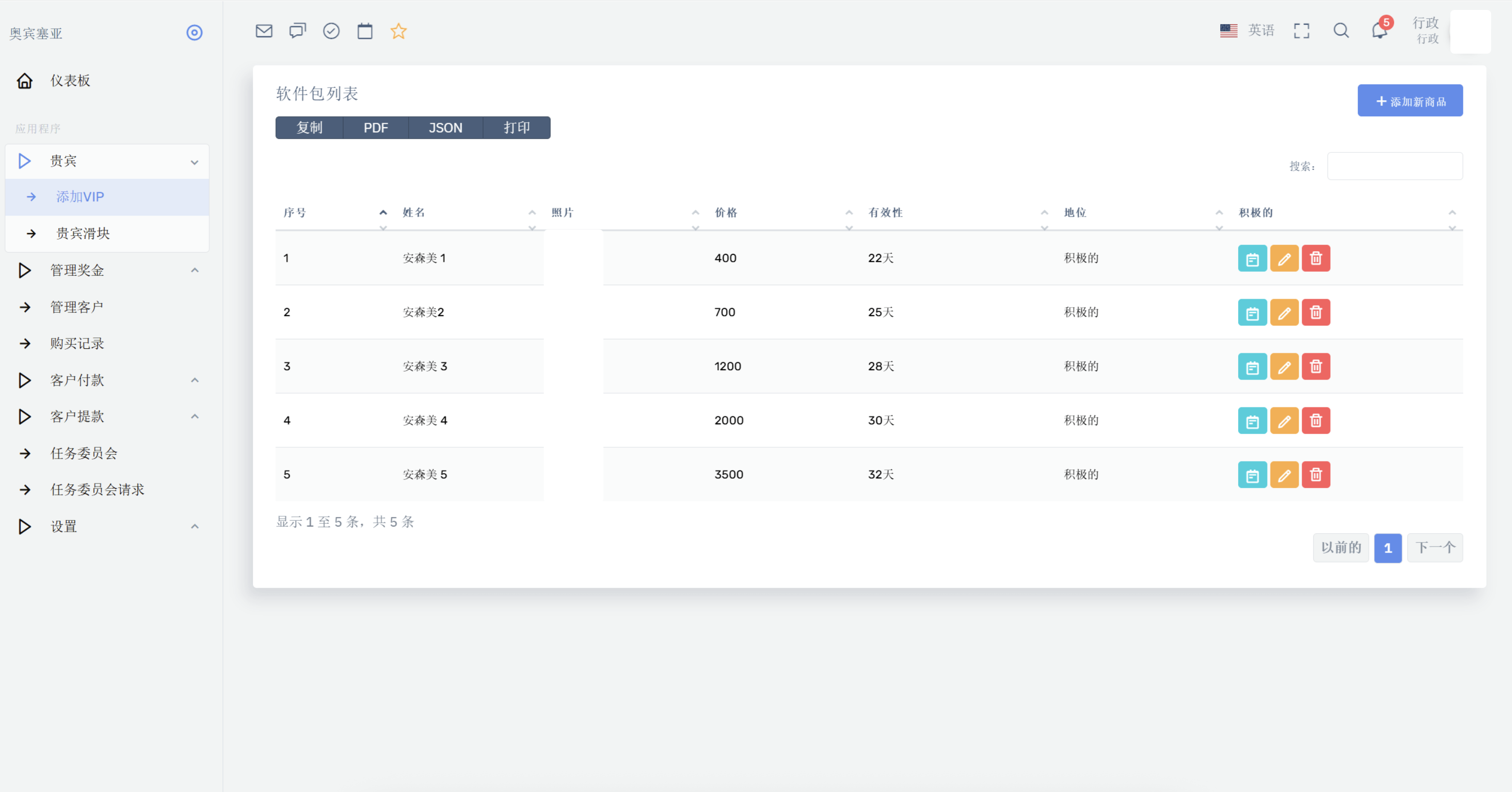
Task: Open the mail envelope icon in the toolbar
Action: (263, 31)
